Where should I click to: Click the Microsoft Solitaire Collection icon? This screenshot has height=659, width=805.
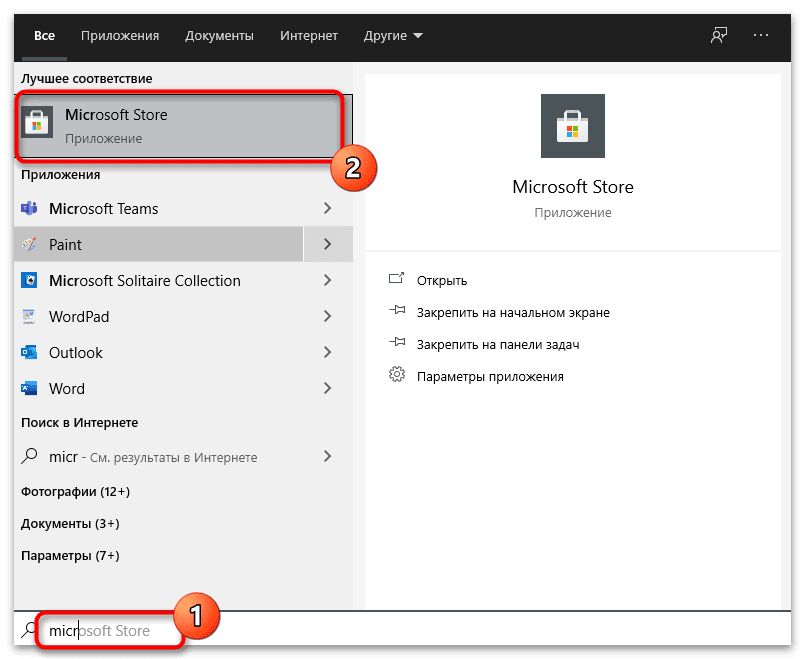tap(29, 280)
